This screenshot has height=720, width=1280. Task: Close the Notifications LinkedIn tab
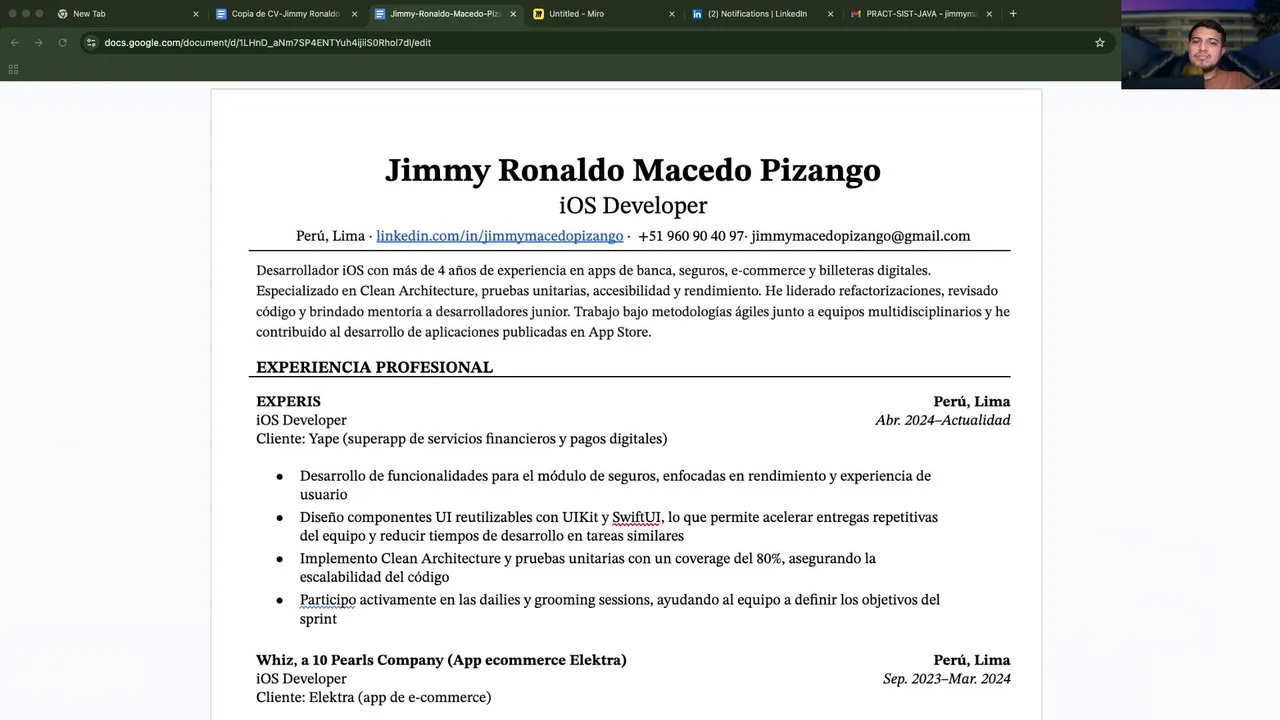[x=830, y=14]
